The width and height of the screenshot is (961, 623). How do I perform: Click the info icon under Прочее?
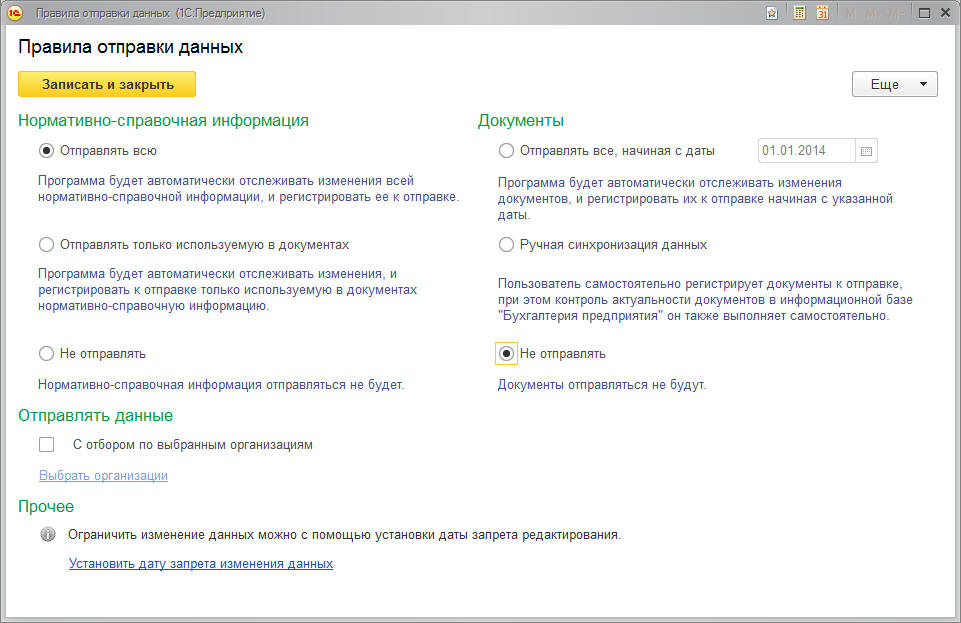[47, 535]
